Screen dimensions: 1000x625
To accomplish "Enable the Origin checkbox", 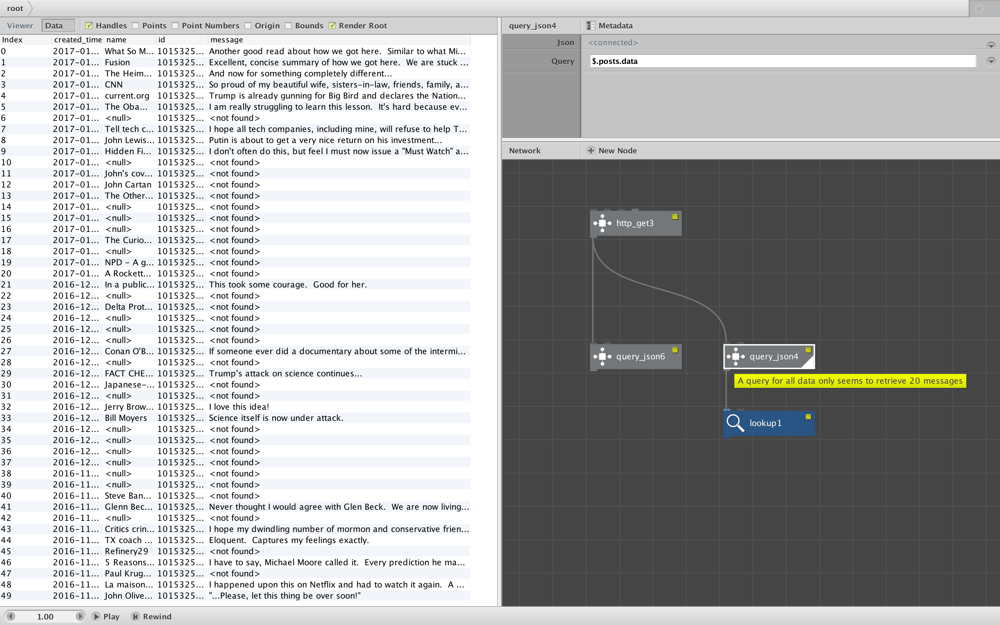I will point(247,26).
